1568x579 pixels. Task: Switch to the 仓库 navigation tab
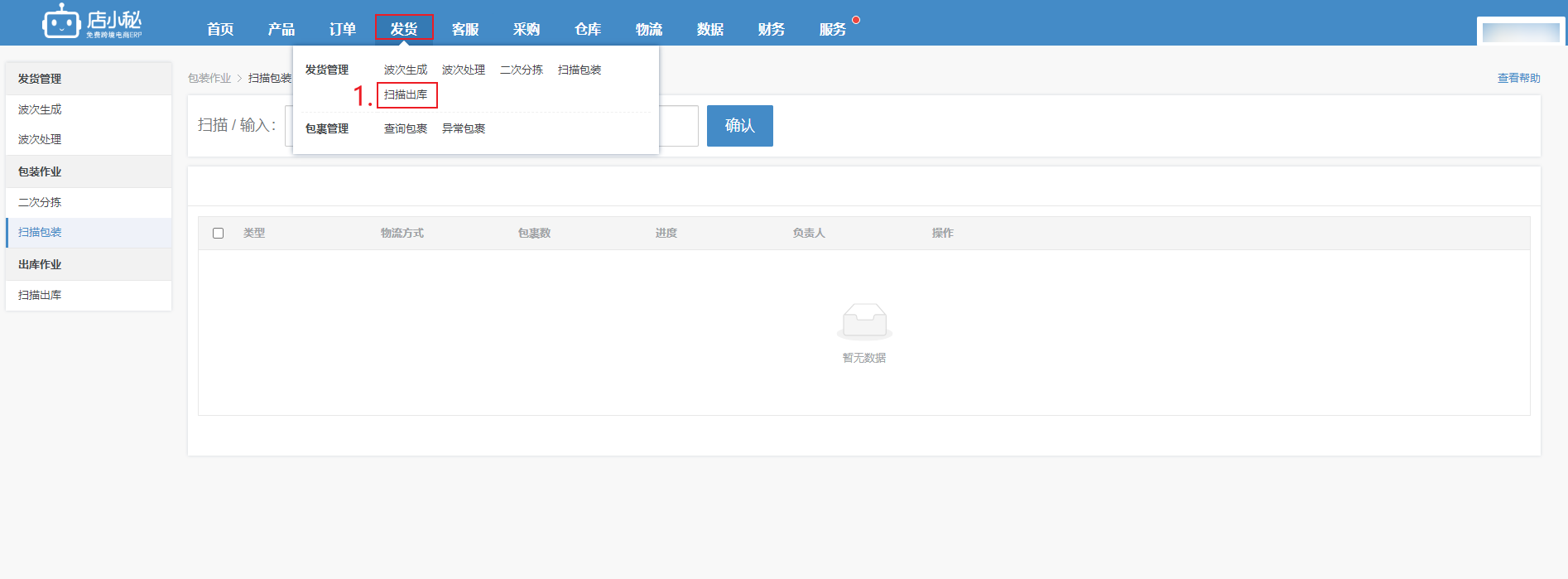588,29
